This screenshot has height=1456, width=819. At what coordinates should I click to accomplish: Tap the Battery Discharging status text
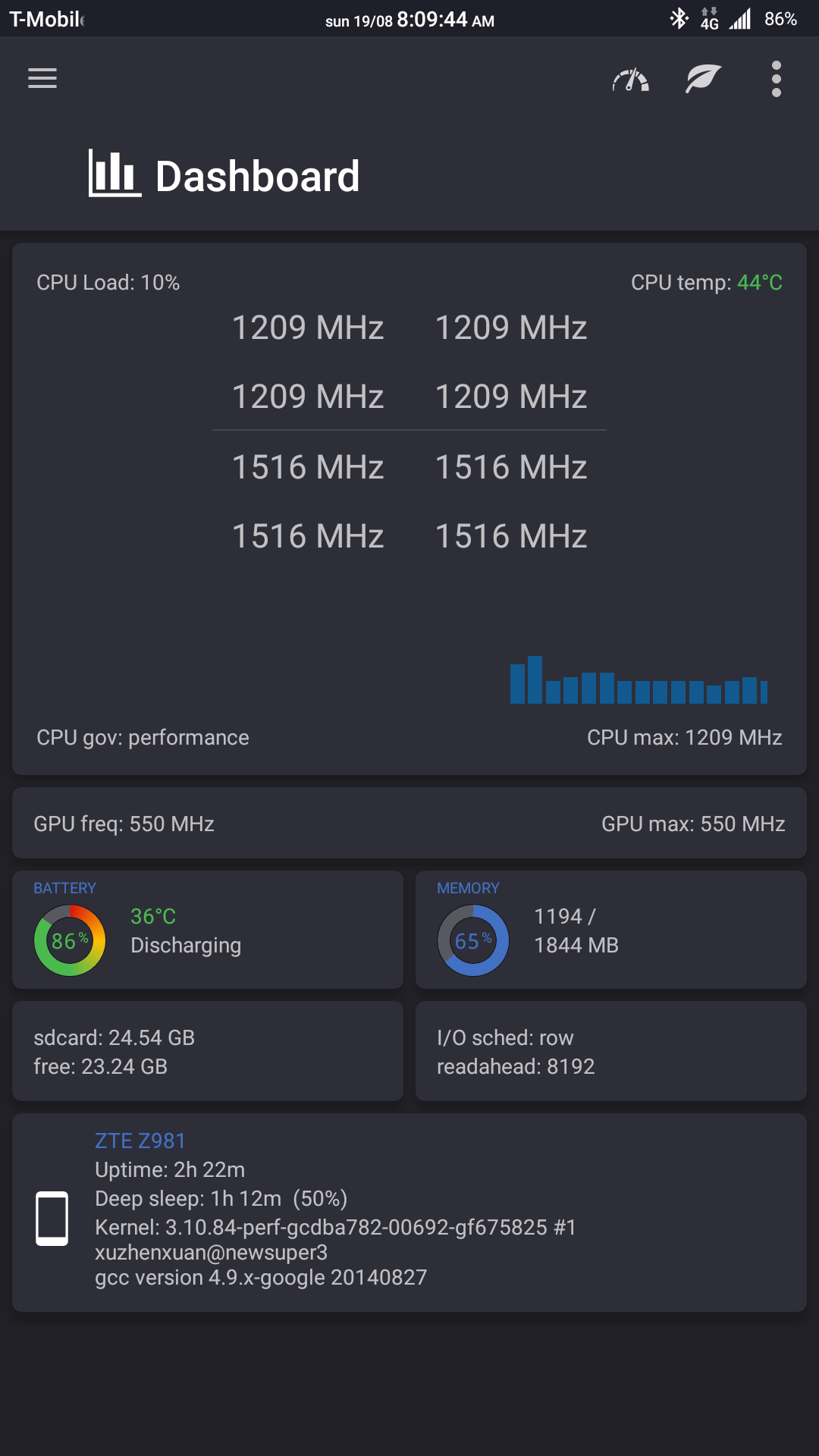186,946
